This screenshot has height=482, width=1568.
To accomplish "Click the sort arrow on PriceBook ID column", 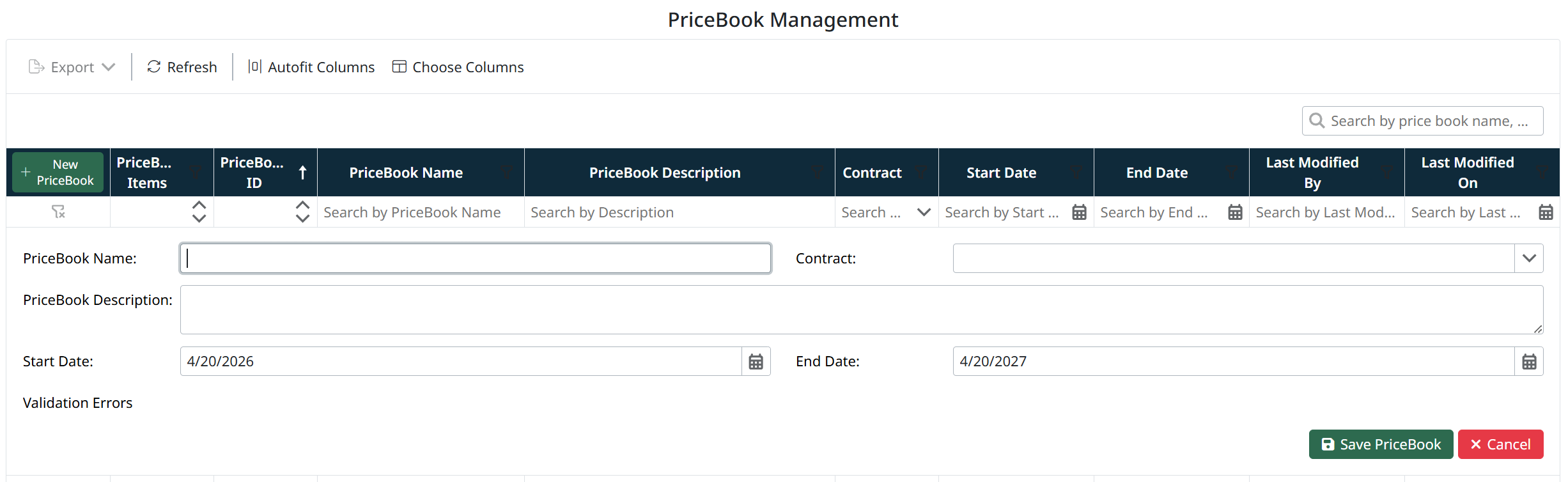I will click(x=303, y=173).
